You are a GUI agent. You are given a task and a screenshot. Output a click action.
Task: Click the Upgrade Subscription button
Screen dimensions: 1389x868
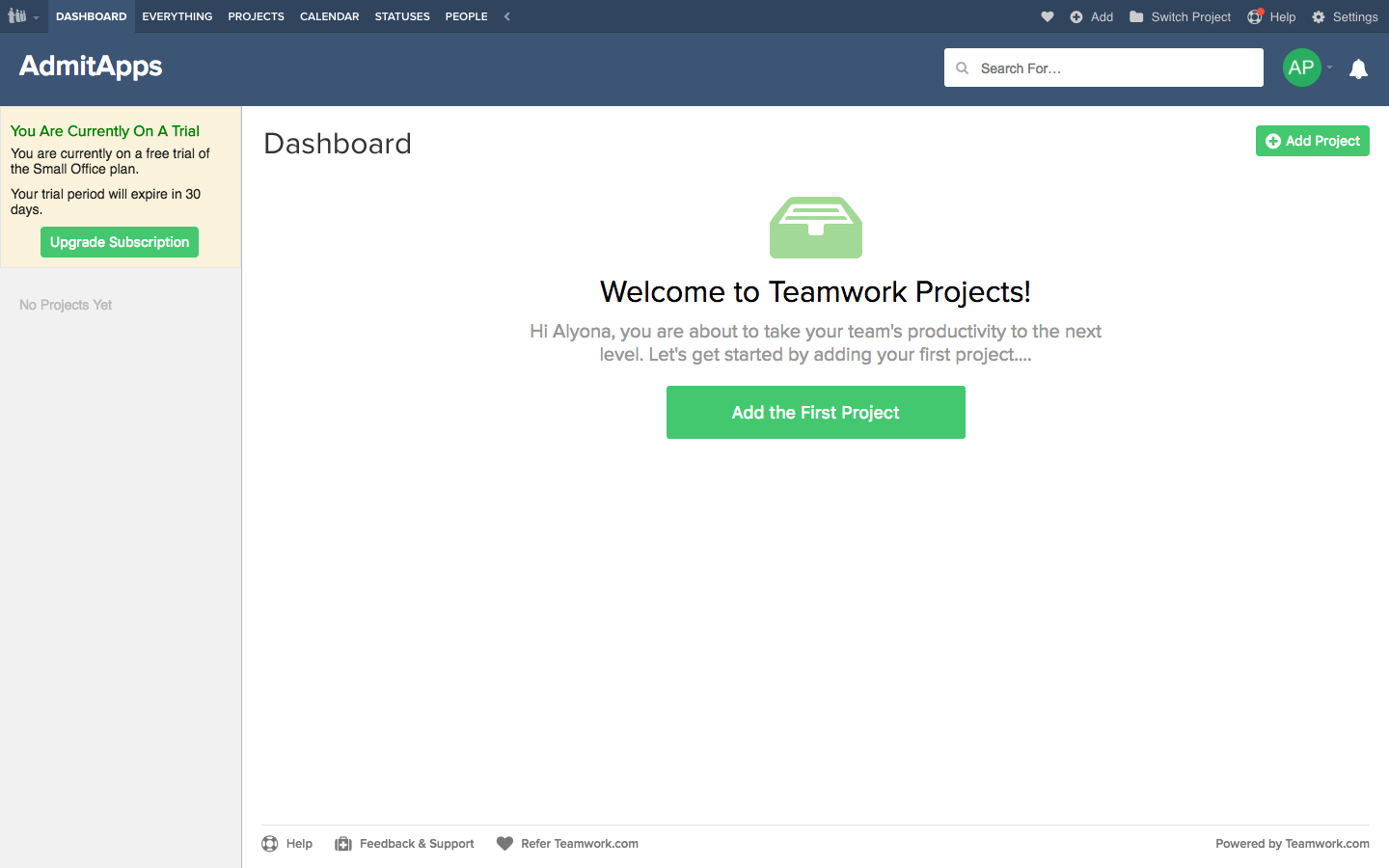click(119, 242)
